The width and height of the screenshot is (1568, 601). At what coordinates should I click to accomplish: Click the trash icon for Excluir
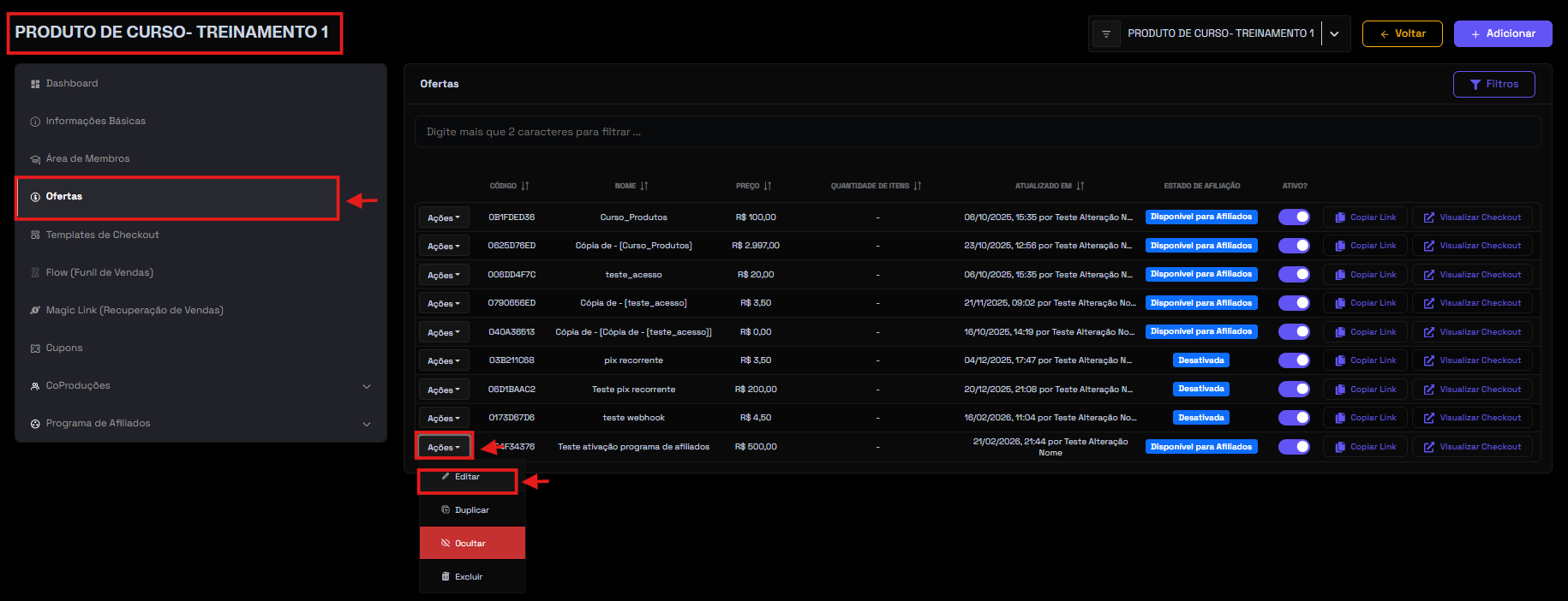pos(446,576)
